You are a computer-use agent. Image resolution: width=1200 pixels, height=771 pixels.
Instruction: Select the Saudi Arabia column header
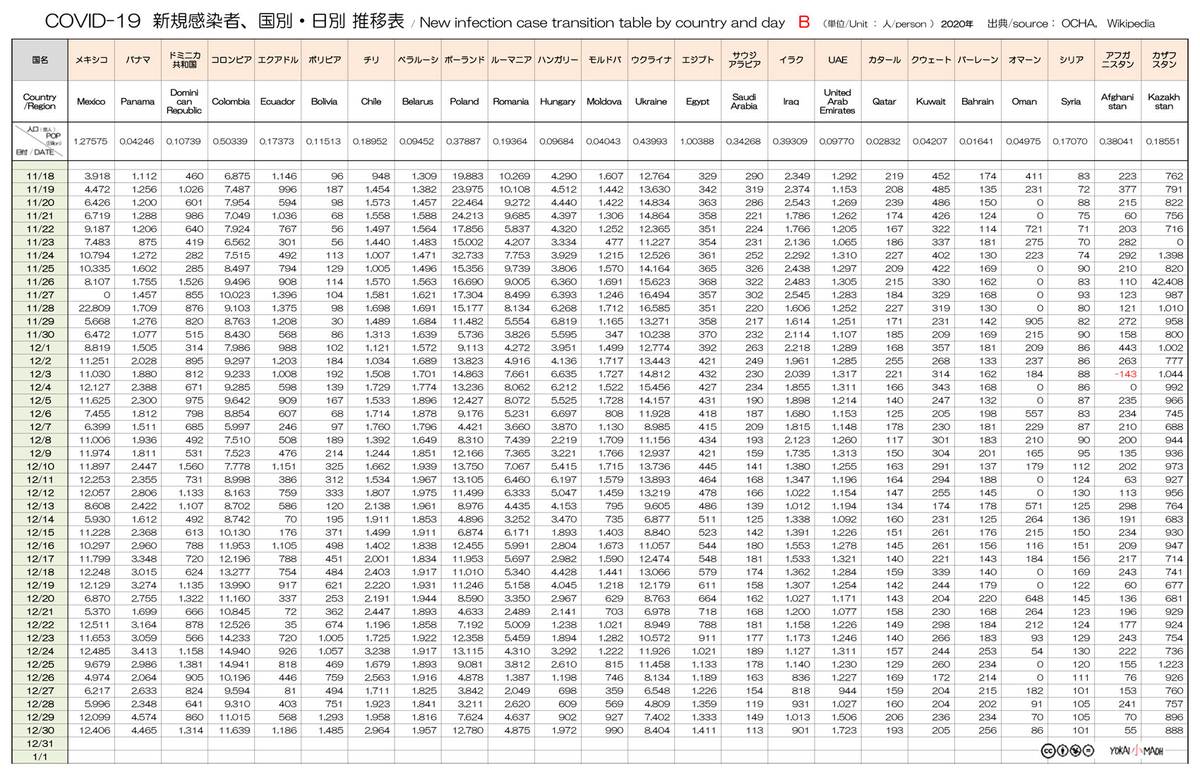click(x=744, y=100)
